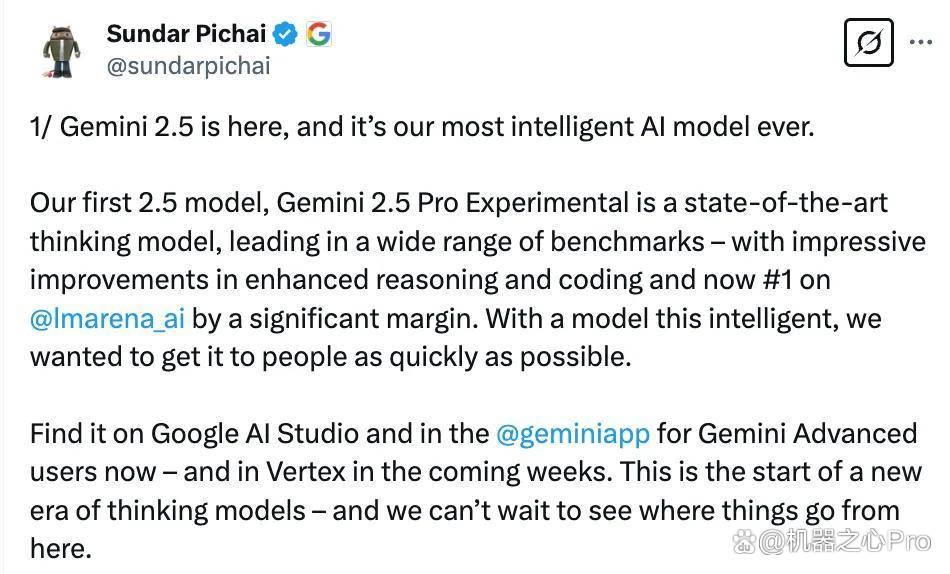Click the paw icon in the watermark

(x=744, y=541)
